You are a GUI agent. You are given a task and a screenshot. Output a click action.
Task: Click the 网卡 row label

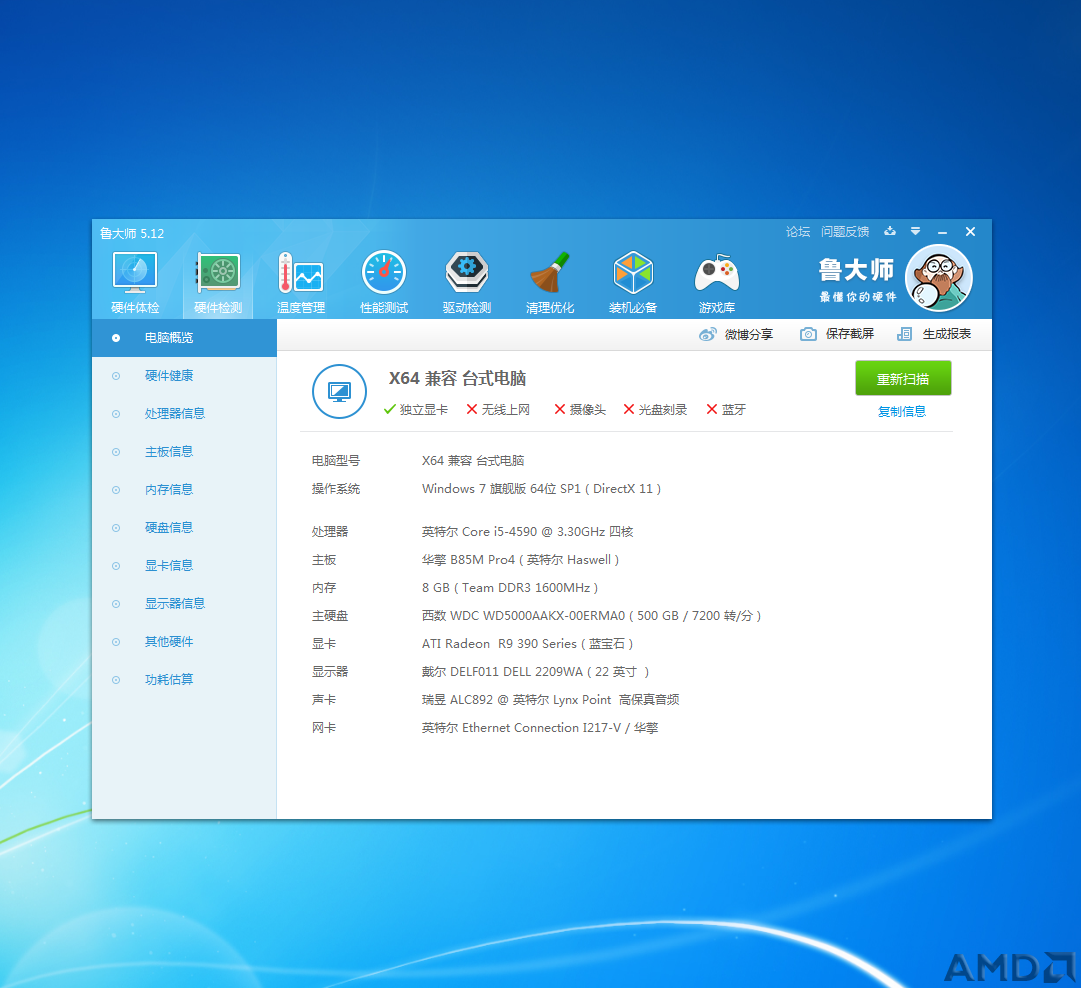pyautogui.click(x=323, y=728)
